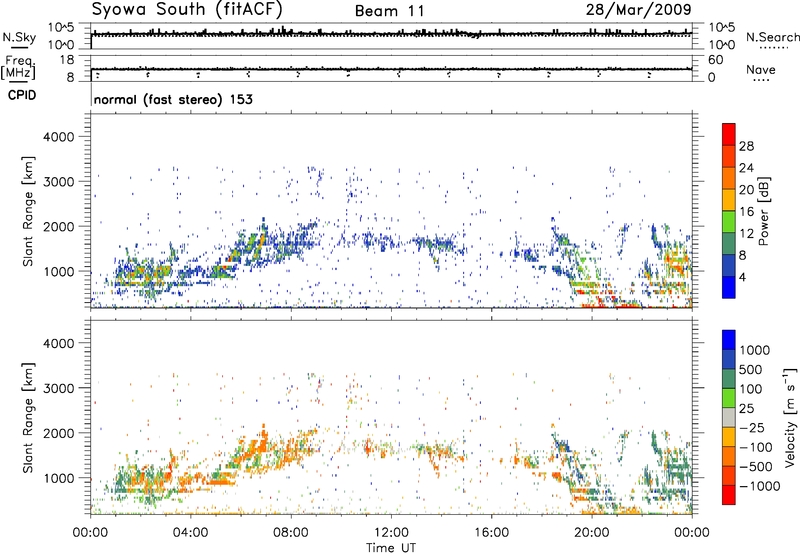Click the '3000' tick on the velocity panel axis
The width and height of the screenshot is (800, 554).
(x=58, y=388)
